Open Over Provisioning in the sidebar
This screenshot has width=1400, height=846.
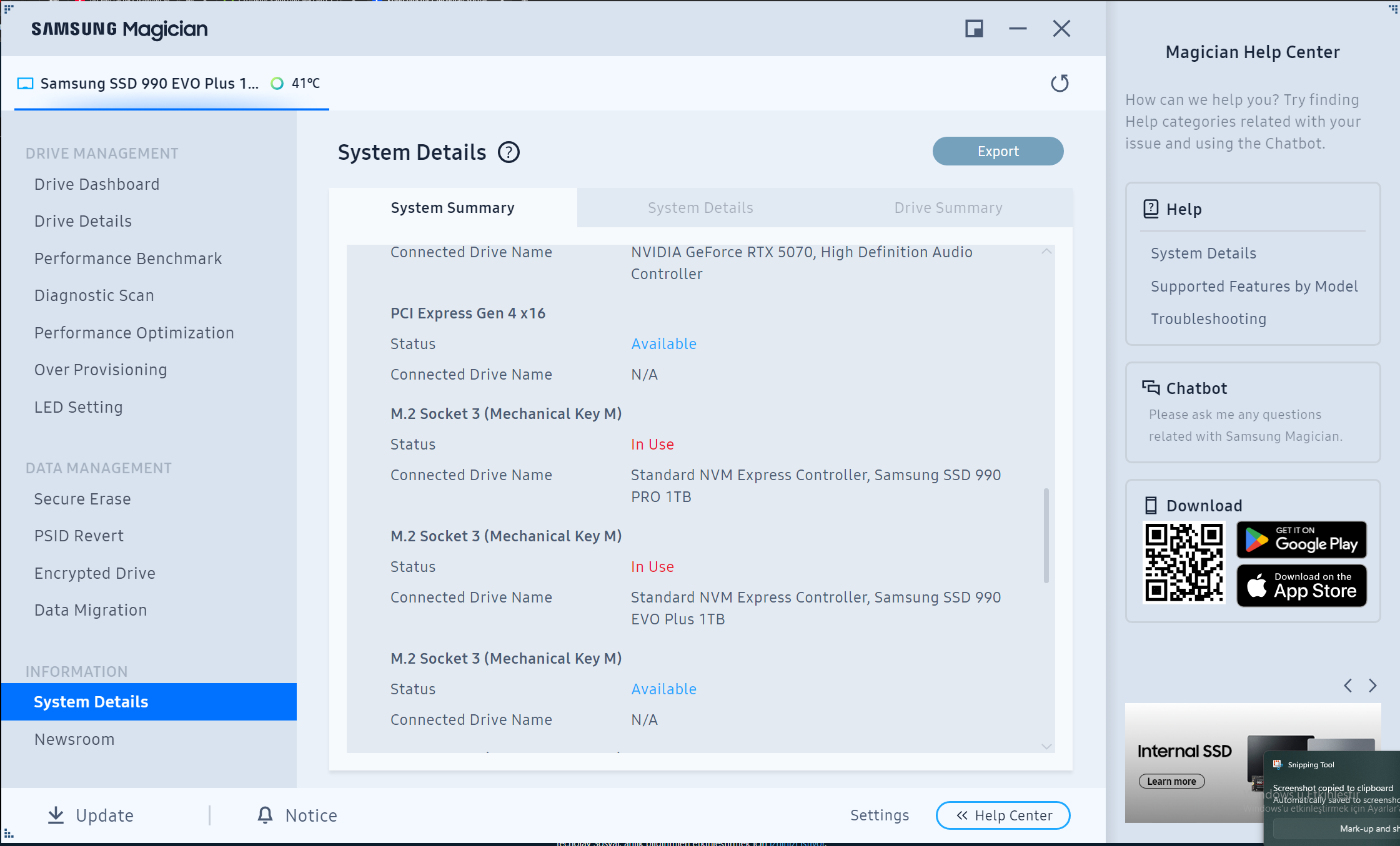pyautogui.click(x=101, y=370)
